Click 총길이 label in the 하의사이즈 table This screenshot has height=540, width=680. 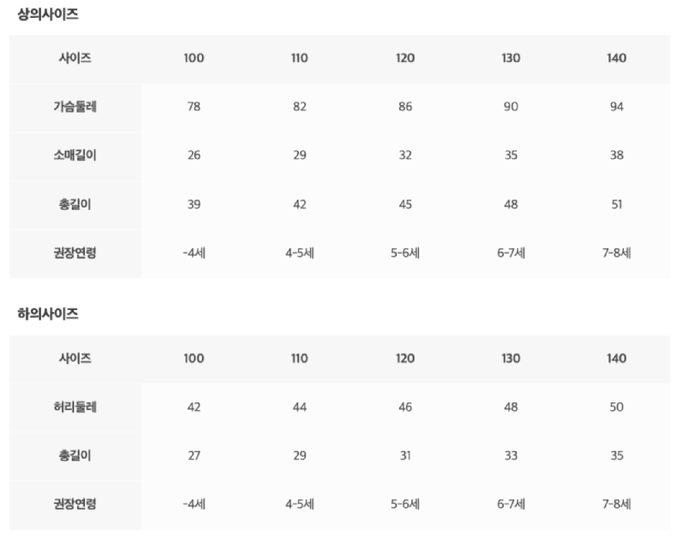coord(75,456)
